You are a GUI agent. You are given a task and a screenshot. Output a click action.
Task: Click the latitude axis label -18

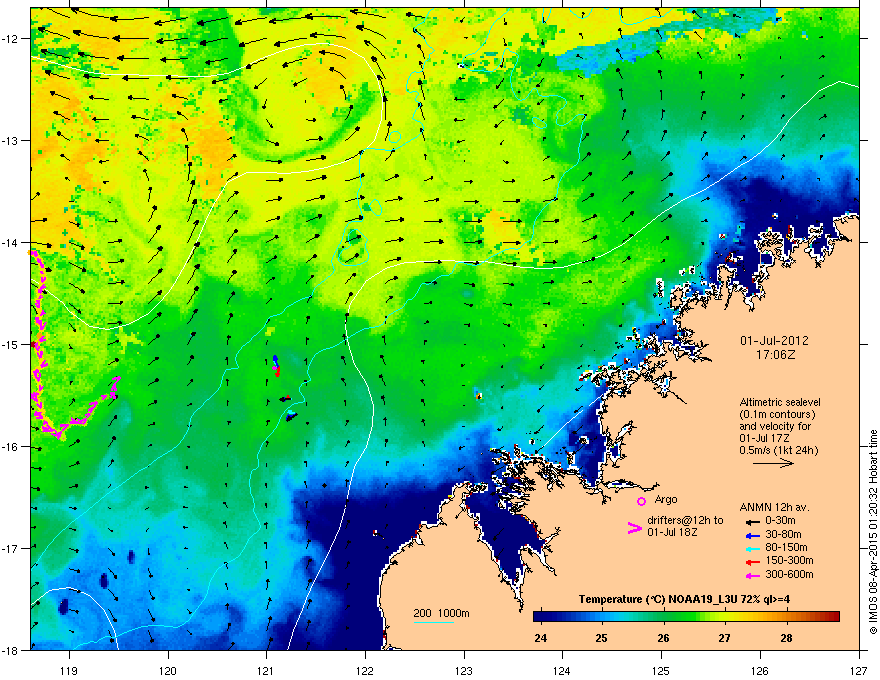click(11, 650)
